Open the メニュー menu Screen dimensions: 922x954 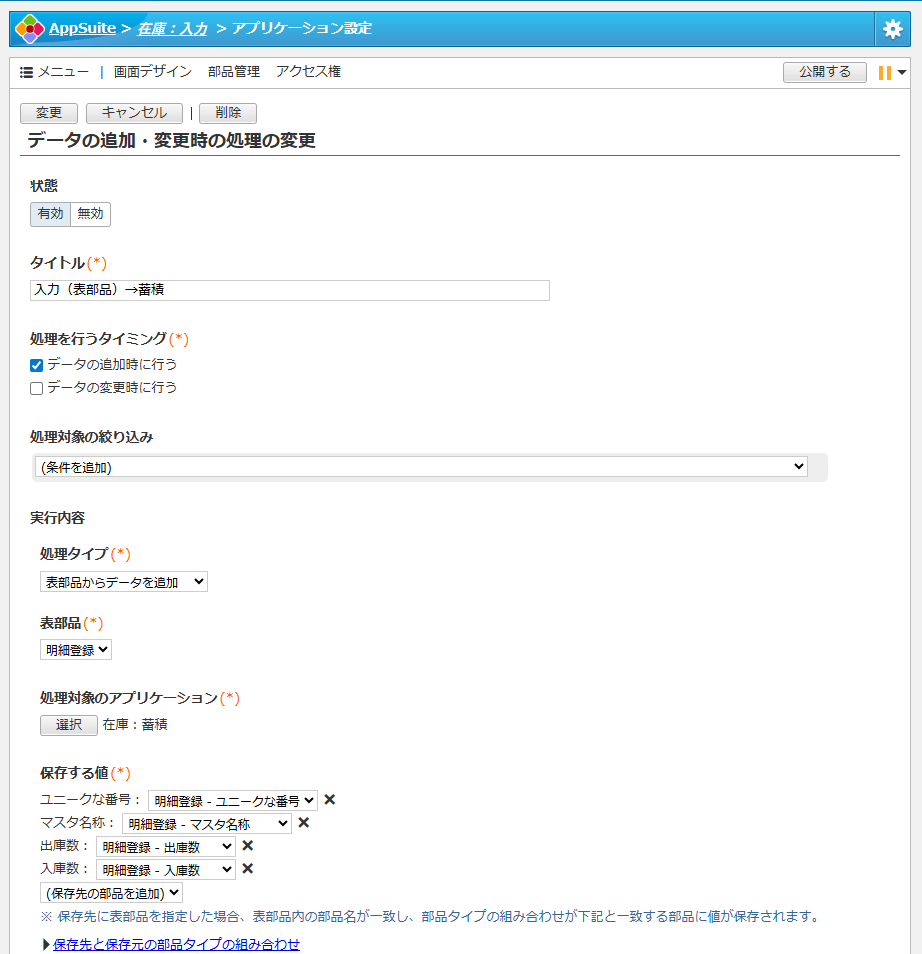coord(63,72)
